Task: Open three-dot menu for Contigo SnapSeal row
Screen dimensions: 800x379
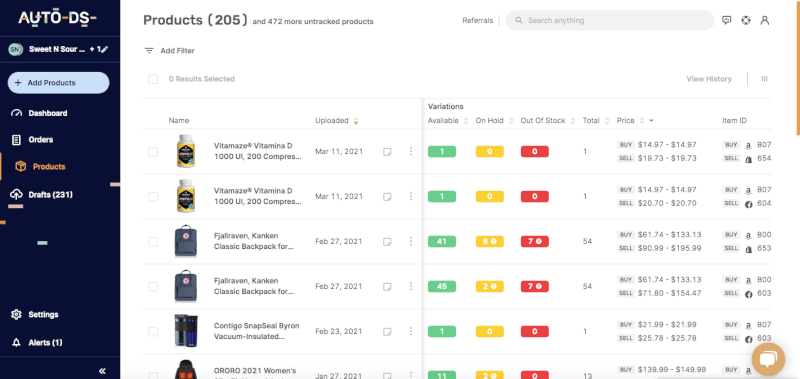Action: 411,332
